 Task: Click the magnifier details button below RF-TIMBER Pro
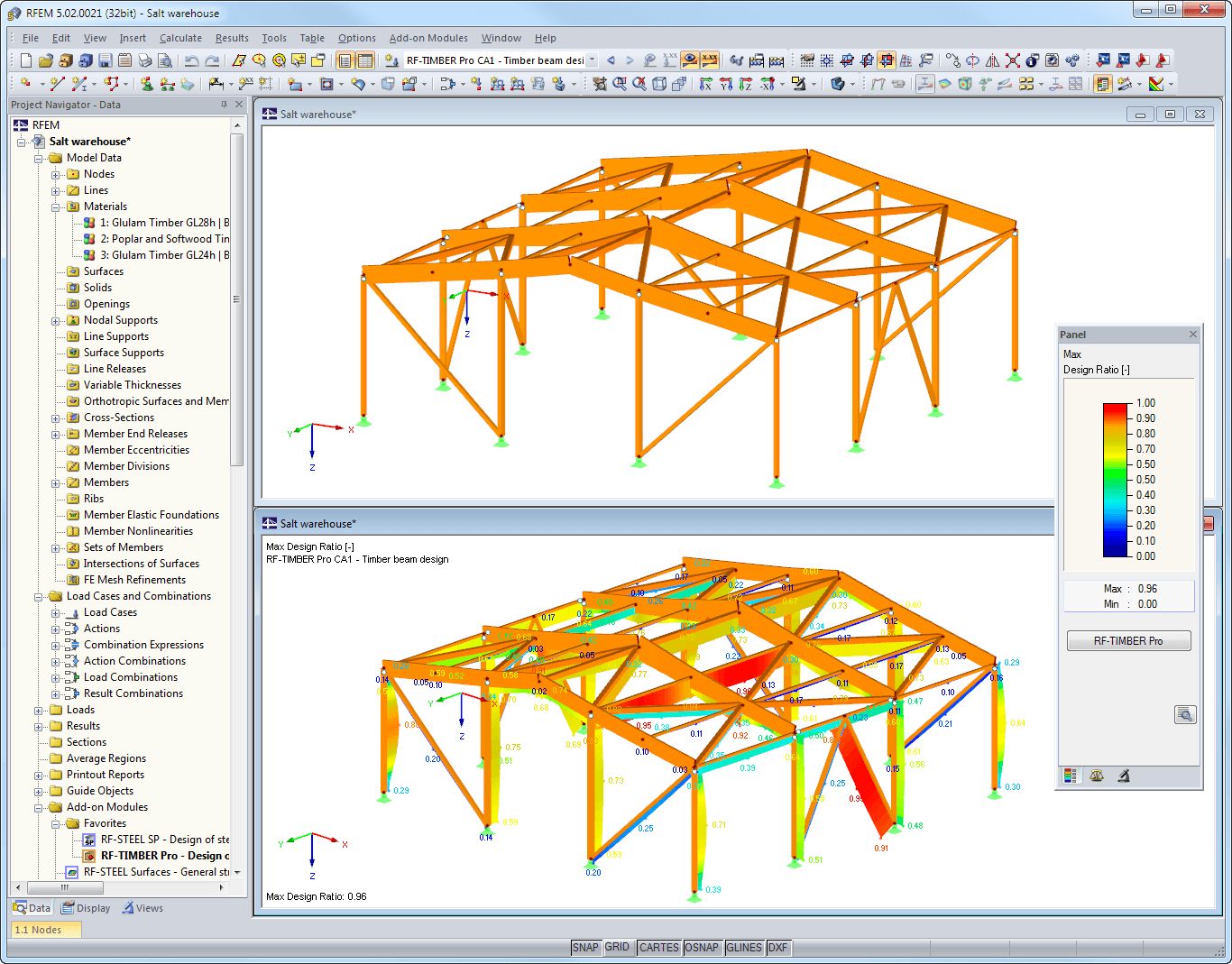point(1186,714)
